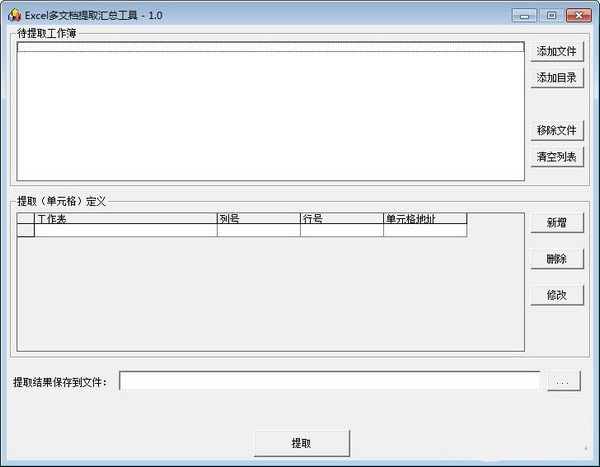This screenshot has height=467, width=600.
Task: Click the empty cell under 列号 column
Action: coord(259,230)
